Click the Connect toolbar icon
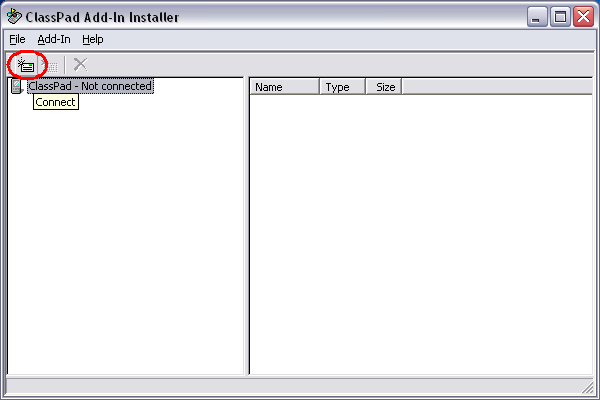600x400 pixels. click(26, 65)
